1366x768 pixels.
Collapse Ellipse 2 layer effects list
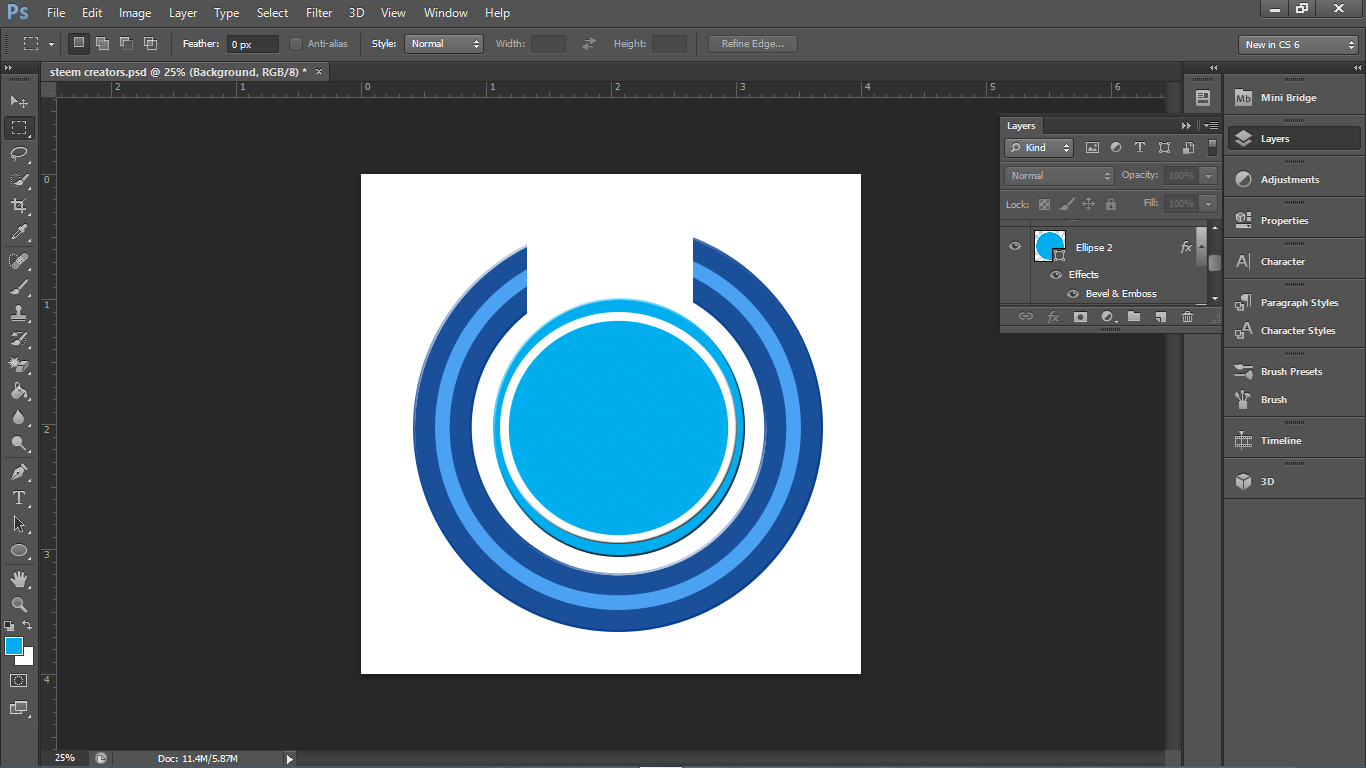coord(1201,247)
